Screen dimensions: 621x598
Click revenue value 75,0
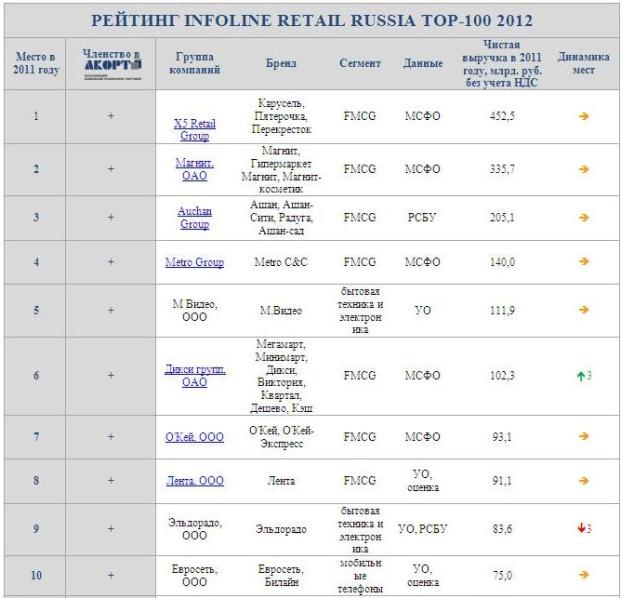click(x=502, y=575)
